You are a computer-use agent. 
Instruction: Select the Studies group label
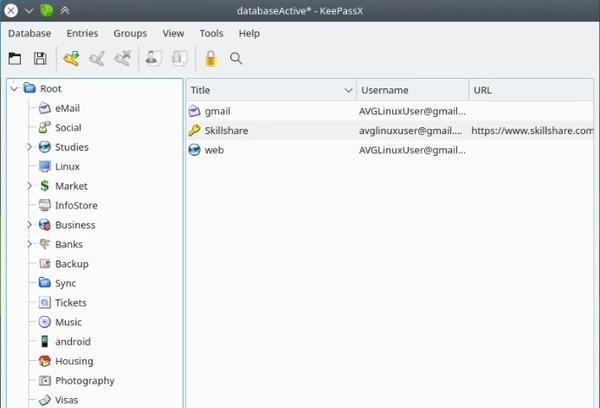click(x=72, y=147)
